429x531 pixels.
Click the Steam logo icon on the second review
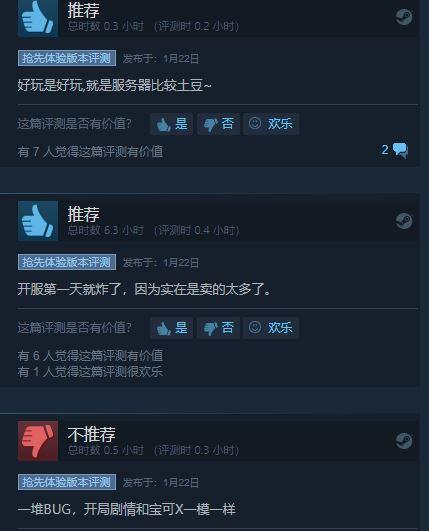[404, 221]
